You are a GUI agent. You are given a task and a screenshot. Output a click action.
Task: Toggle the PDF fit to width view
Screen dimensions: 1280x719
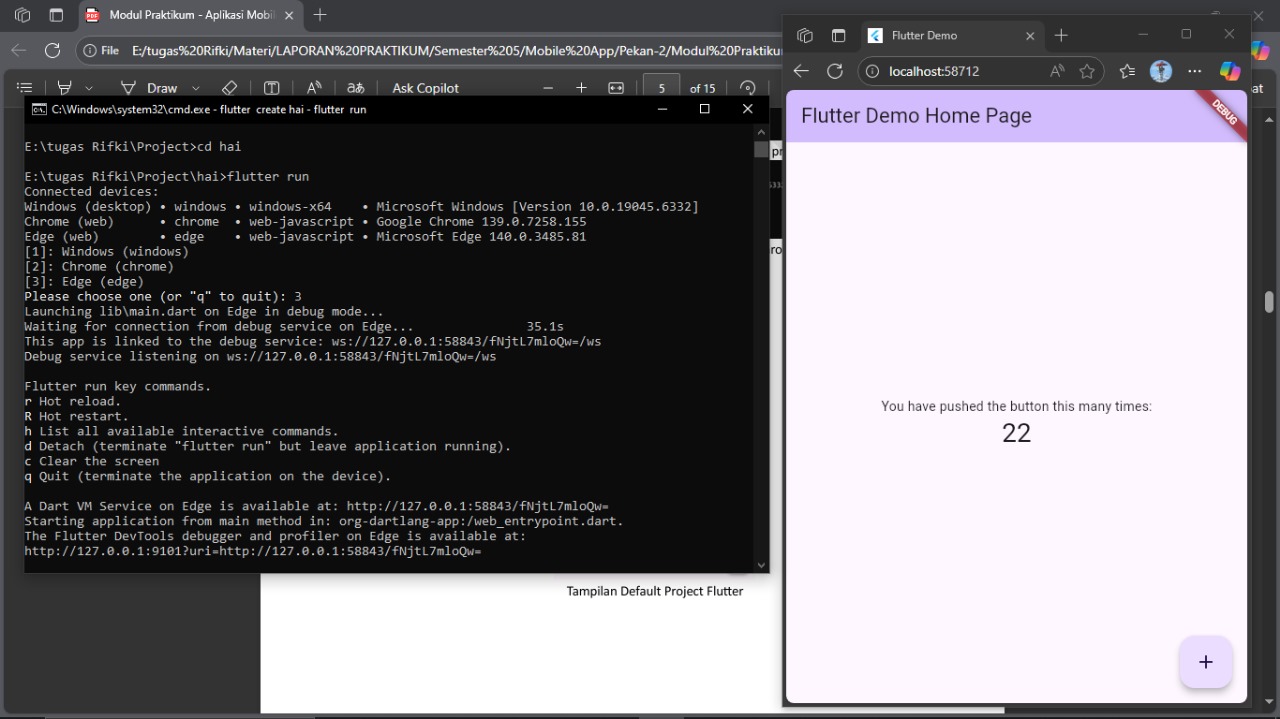616,88
